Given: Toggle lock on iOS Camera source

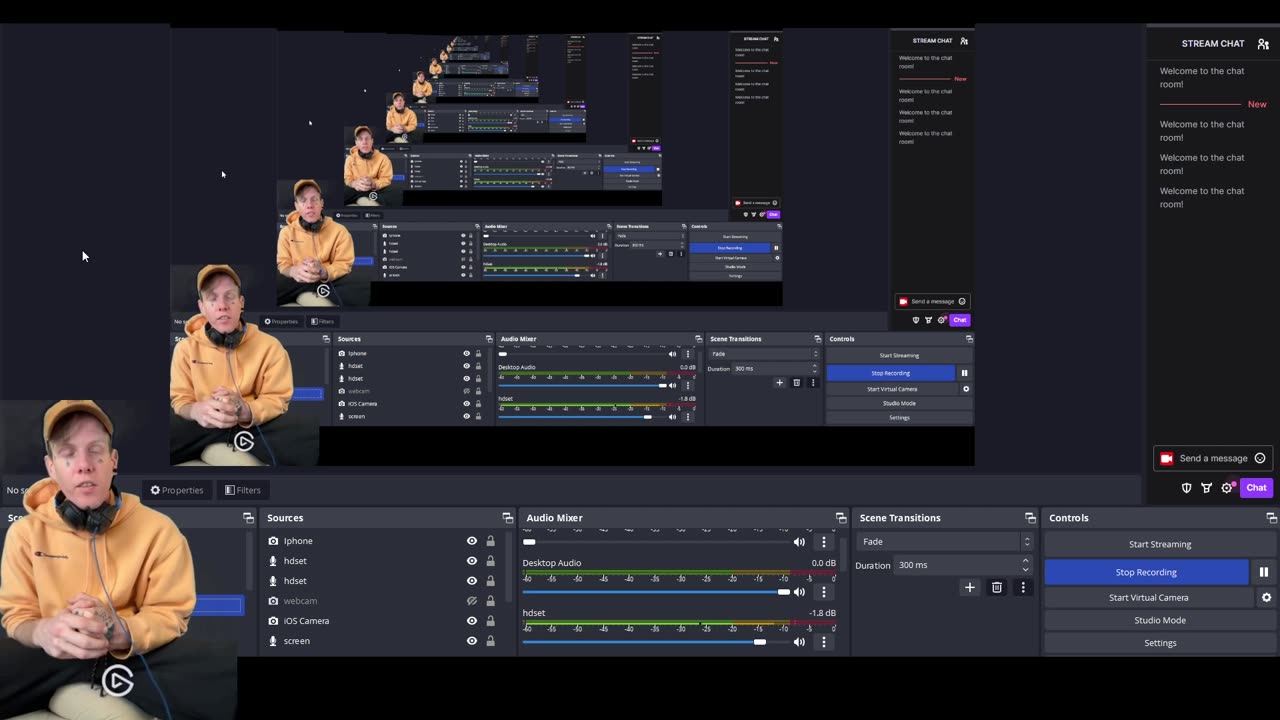Looking at the screenshot, I should pyautogui.click(x=490, y=621).
